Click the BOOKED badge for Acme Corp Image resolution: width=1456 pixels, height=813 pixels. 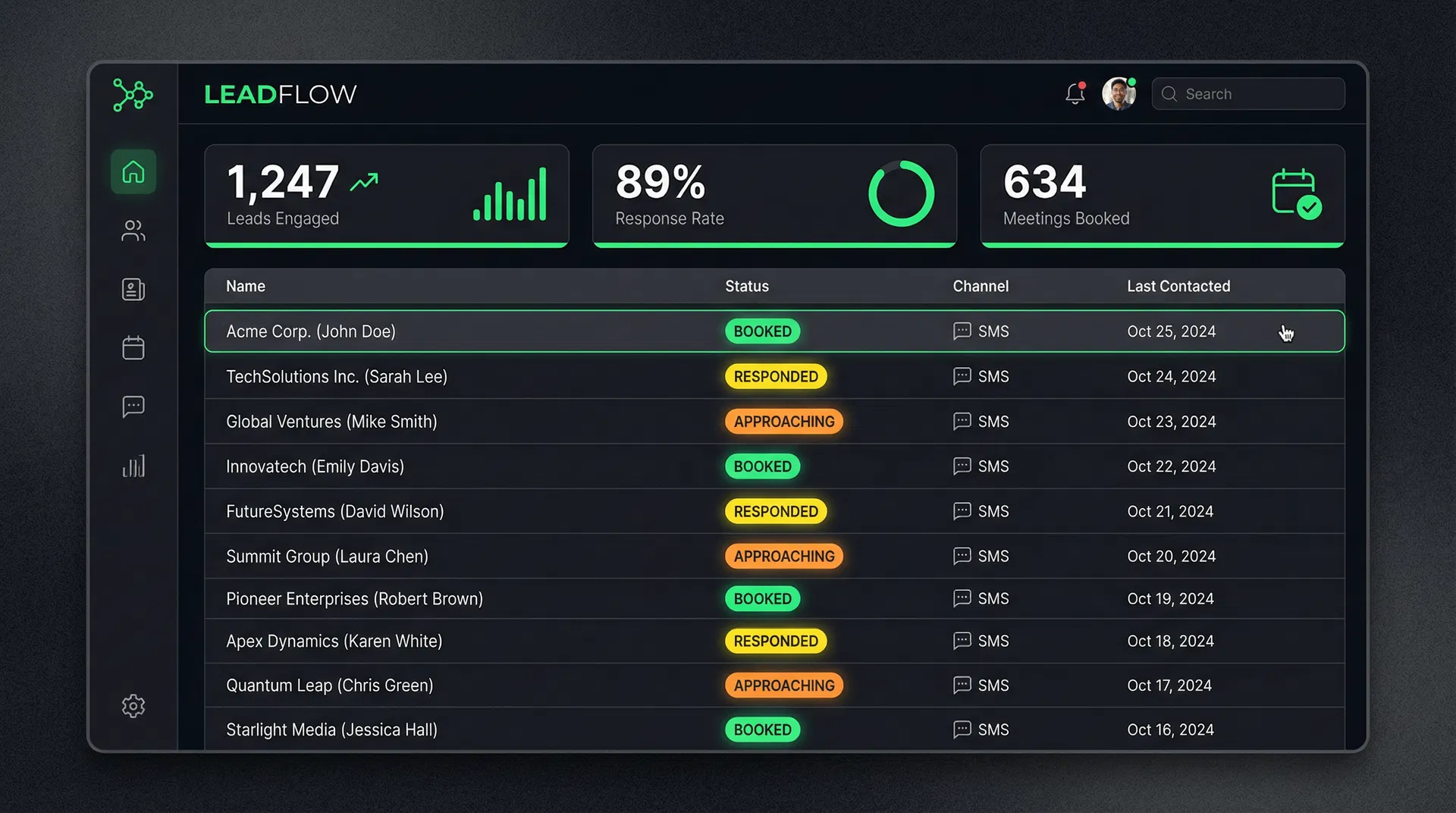(x=763, y=331)
